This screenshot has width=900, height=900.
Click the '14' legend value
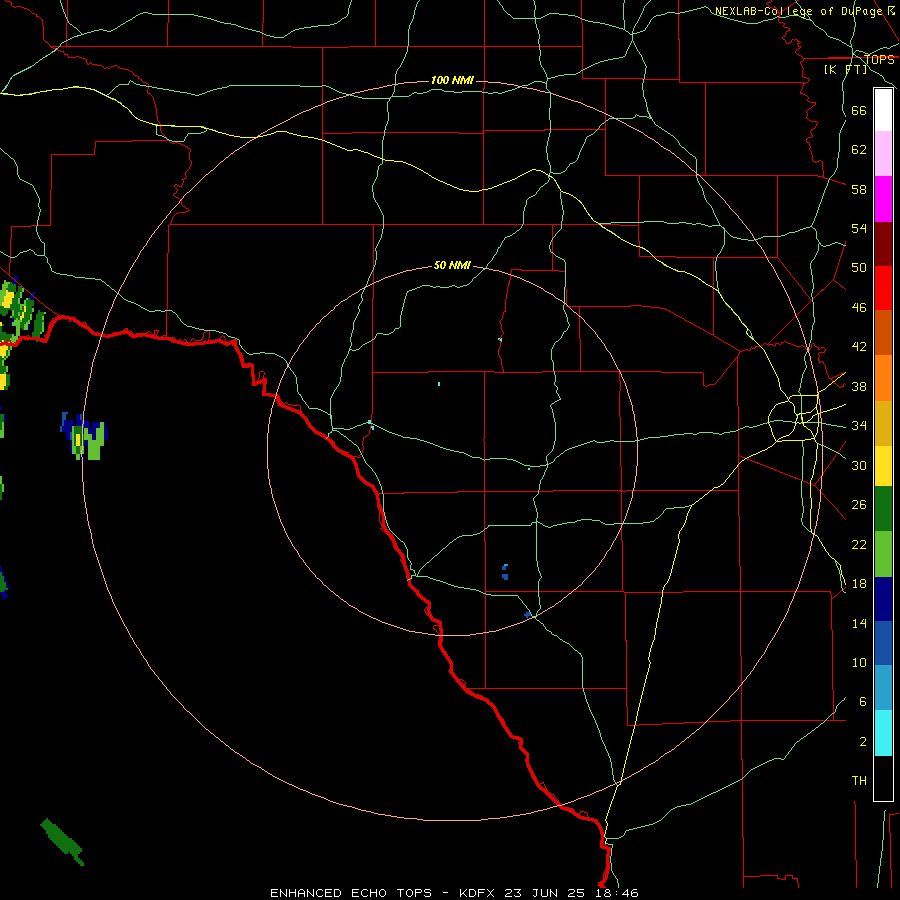(x=859, y=623)
